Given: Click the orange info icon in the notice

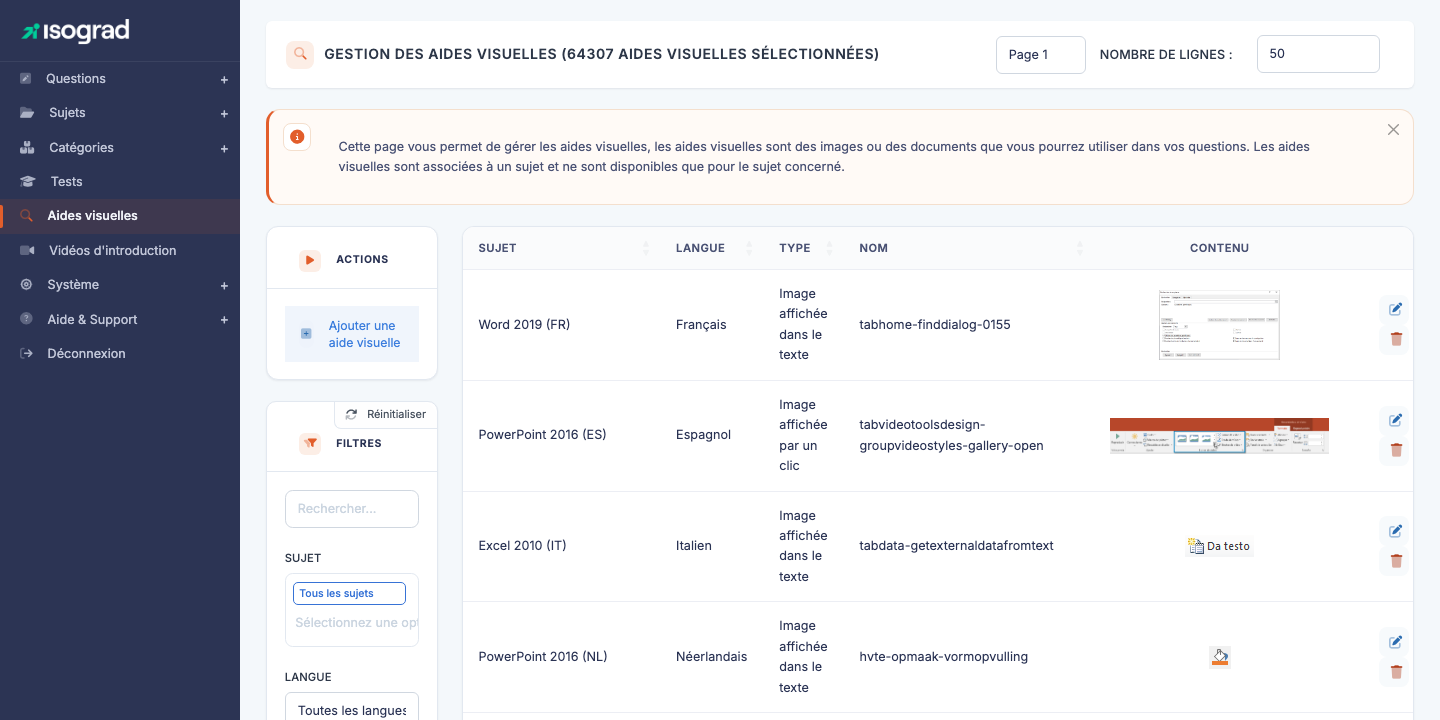Looking at the screenshot, I should pyautogui.click(x=297, y=137).
